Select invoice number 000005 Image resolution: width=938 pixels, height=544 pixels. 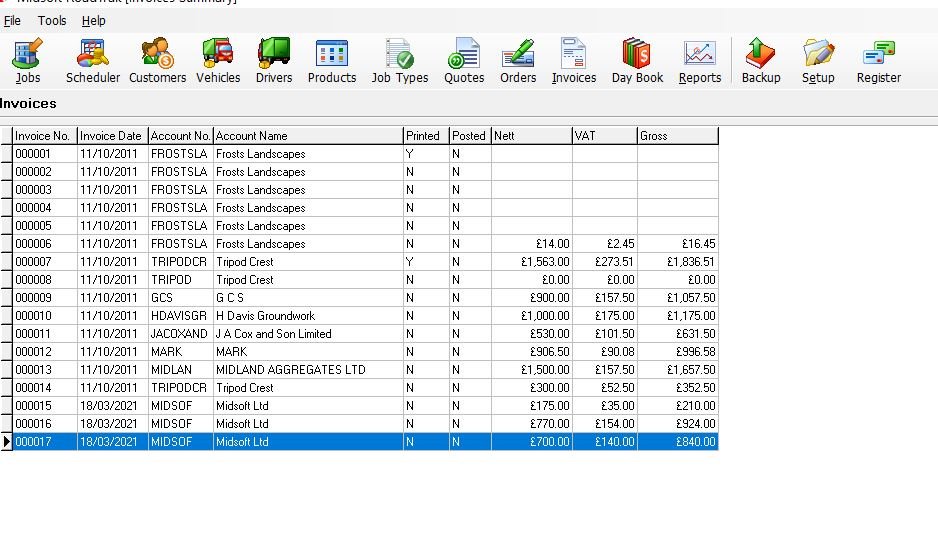(x=45, y=226)
